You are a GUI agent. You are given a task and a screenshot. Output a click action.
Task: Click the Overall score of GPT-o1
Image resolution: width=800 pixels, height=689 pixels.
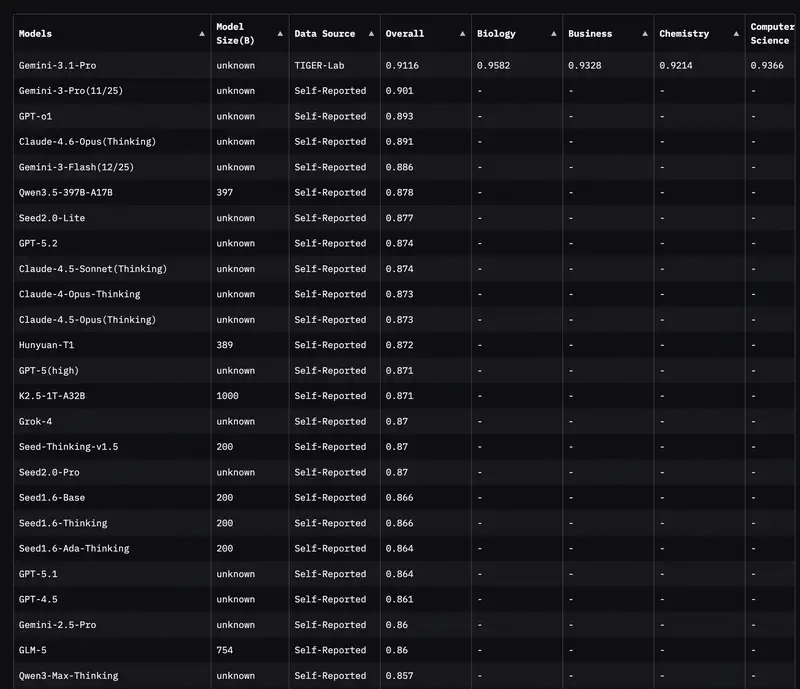click(x=398, y=116)
